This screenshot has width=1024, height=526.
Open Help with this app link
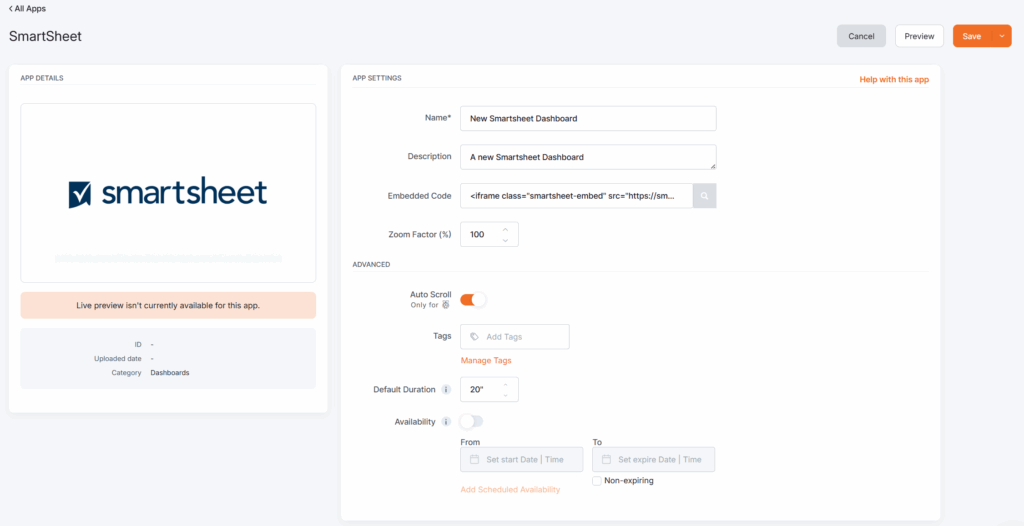pos(894,79)
